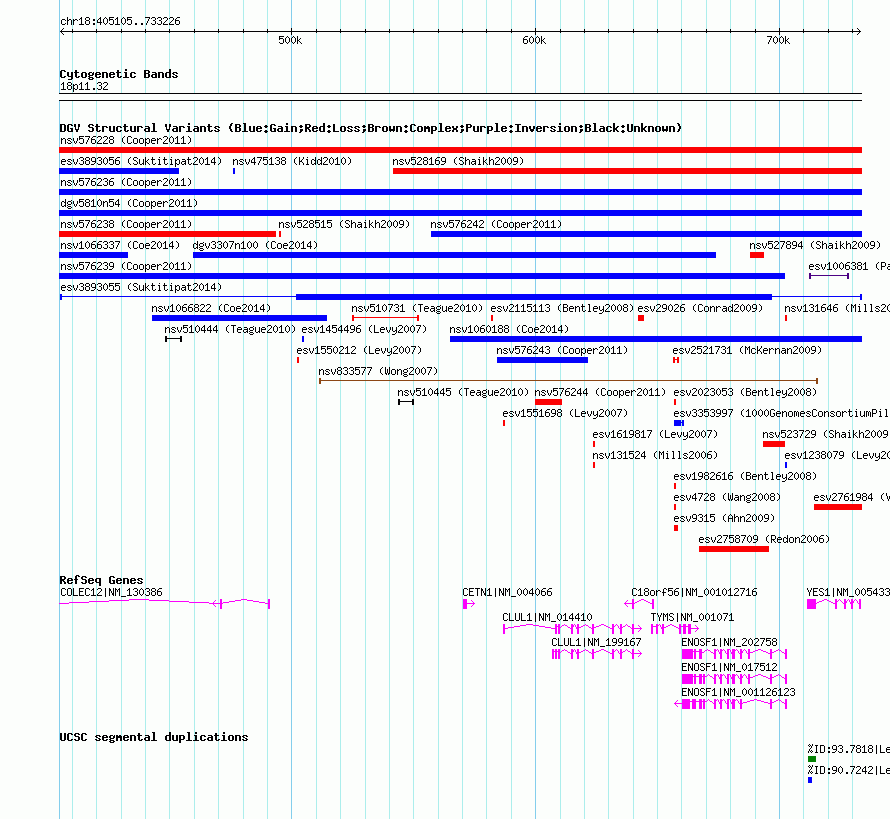
Task: Open esv1550212 (Levy2007) variant label
Action: (359, 350)
